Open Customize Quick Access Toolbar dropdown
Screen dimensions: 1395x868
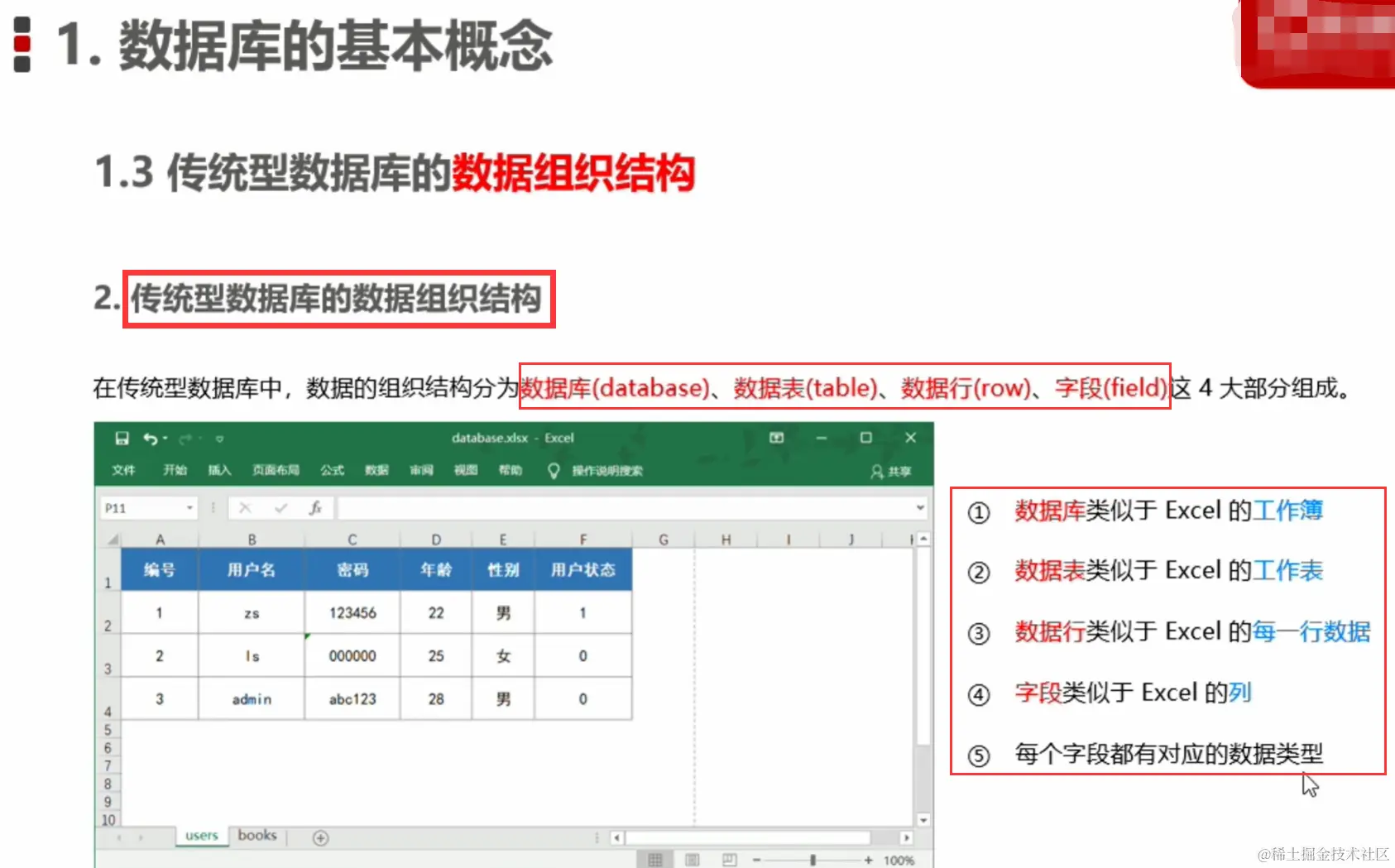219,439
